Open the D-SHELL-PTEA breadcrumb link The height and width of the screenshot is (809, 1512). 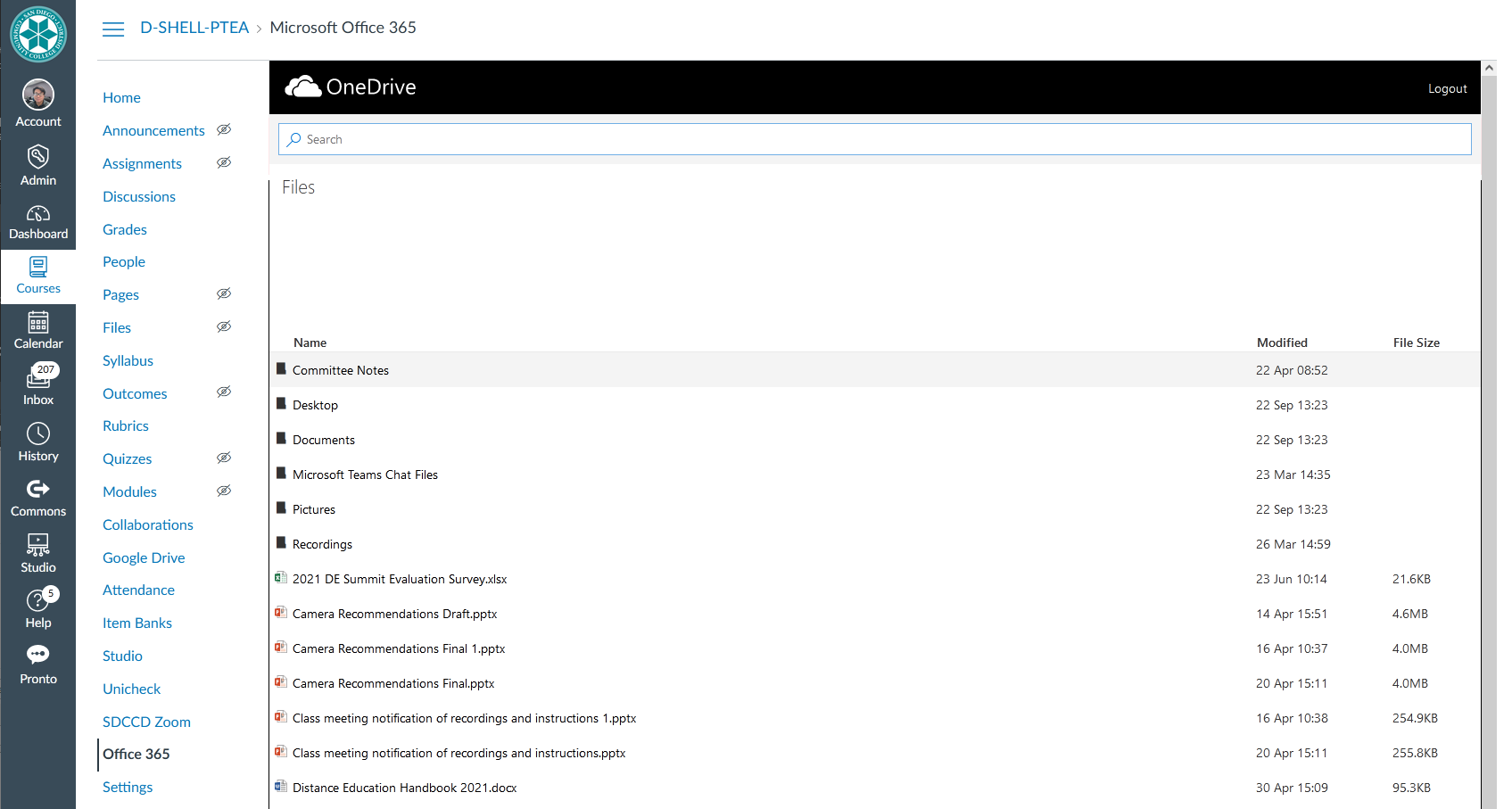click(x=194, y=28)
